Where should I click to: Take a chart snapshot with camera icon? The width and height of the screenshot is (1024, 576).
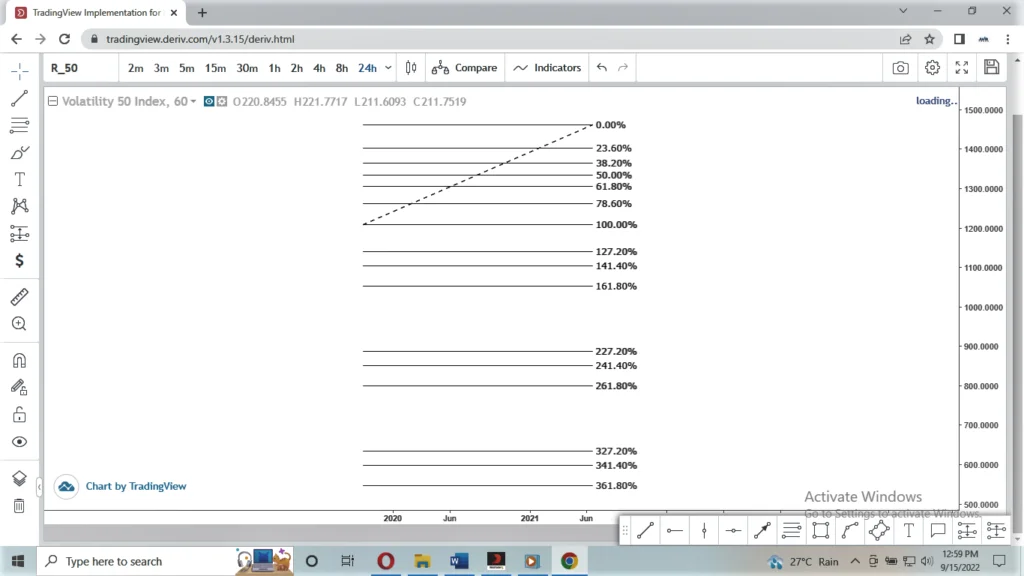(x=901, y=68)
